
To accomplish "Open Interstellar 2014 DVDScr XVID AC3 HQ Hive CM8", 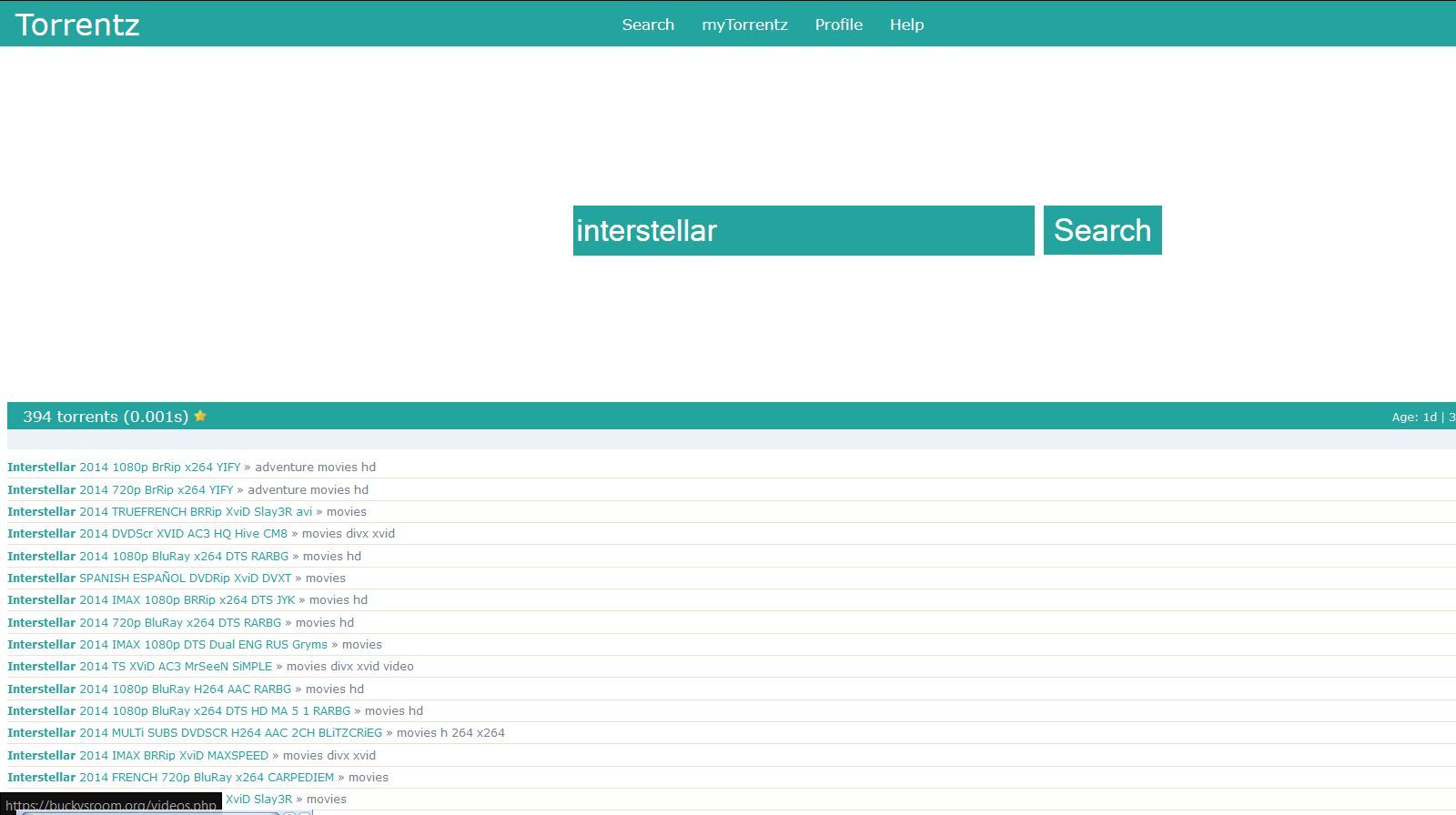I will [x=147, y=533].
